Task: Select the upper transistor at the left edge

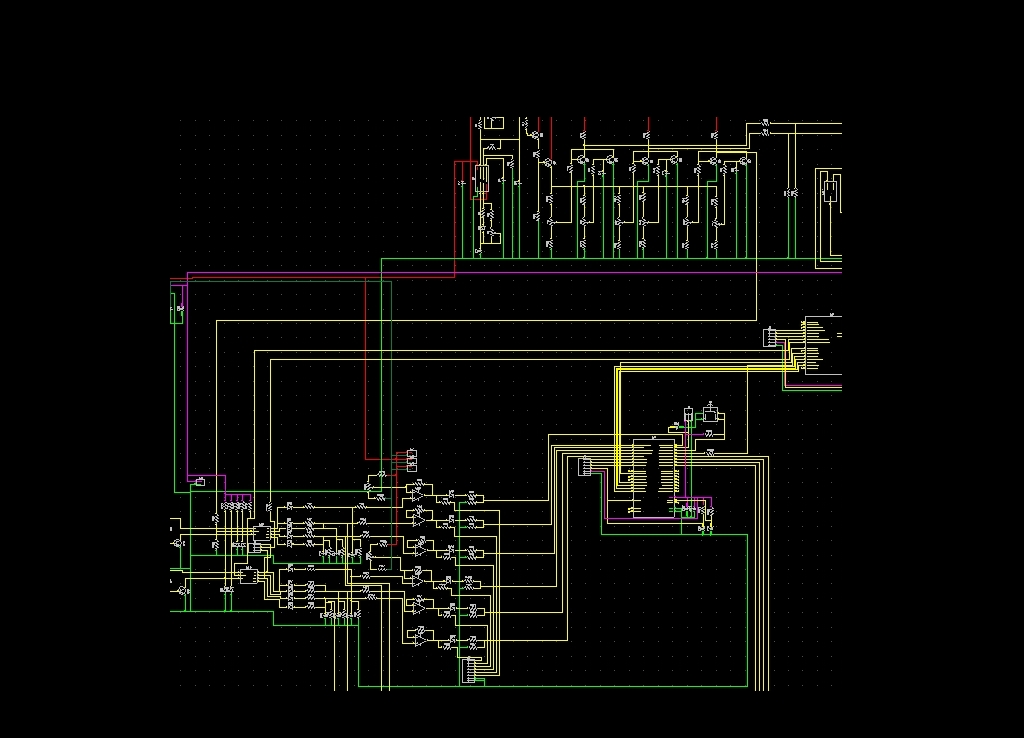Action: click(x=178, y=543)
